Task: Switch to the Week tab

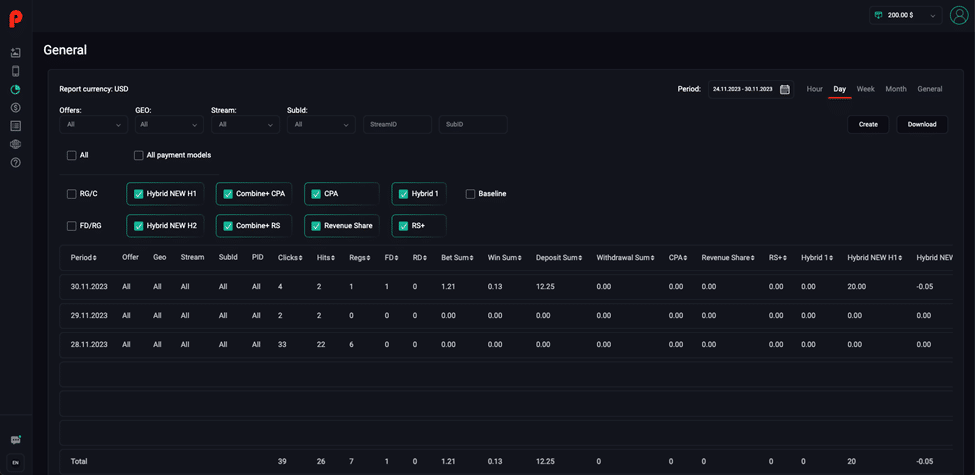Action: pyautogui.click(x=866, y=89)
